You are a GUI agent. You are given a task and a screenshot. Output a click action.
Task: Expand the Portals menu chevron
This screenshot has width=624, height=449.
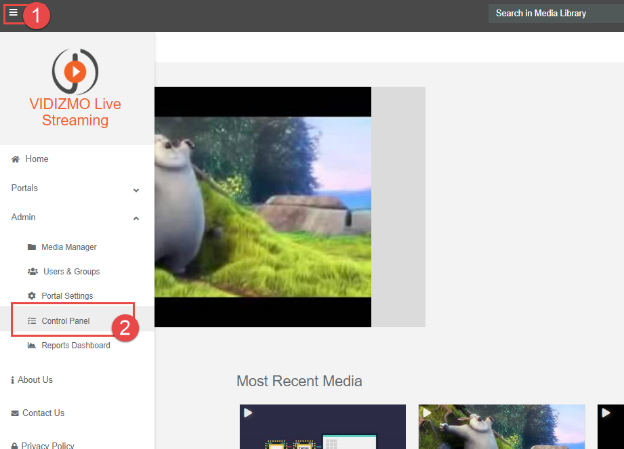tap(136, 189)
